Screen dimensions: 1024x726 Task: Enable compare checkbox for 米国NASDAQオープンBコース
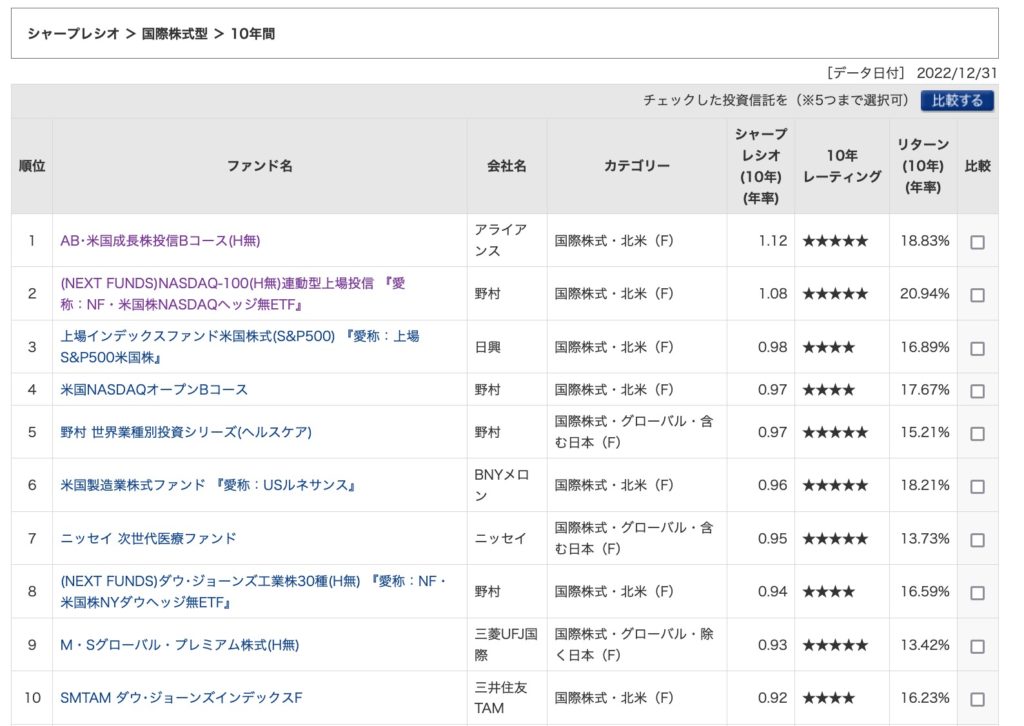[977, 390]
